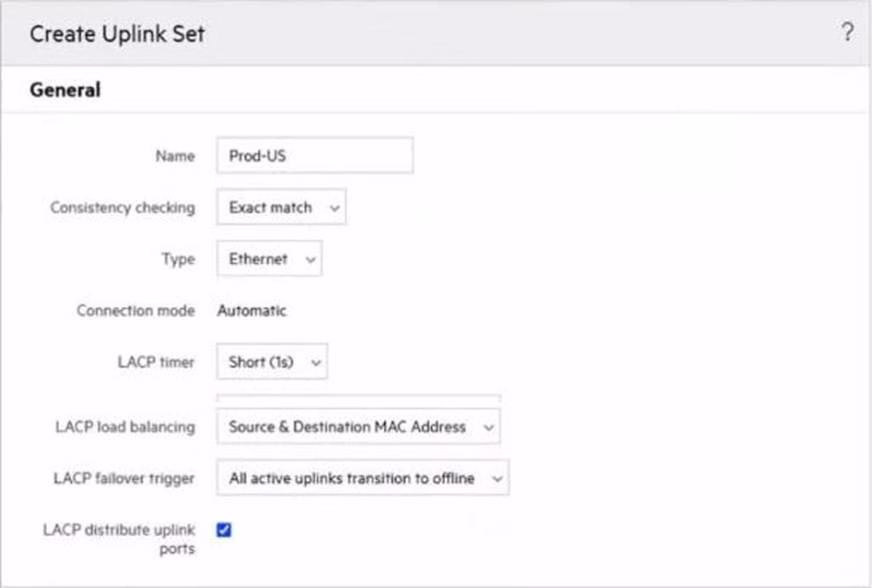The width and height of the screenshot is (872, 588).
Task: Expand the LACP load balancing dropdown
Action: click(x=358, y=427)
